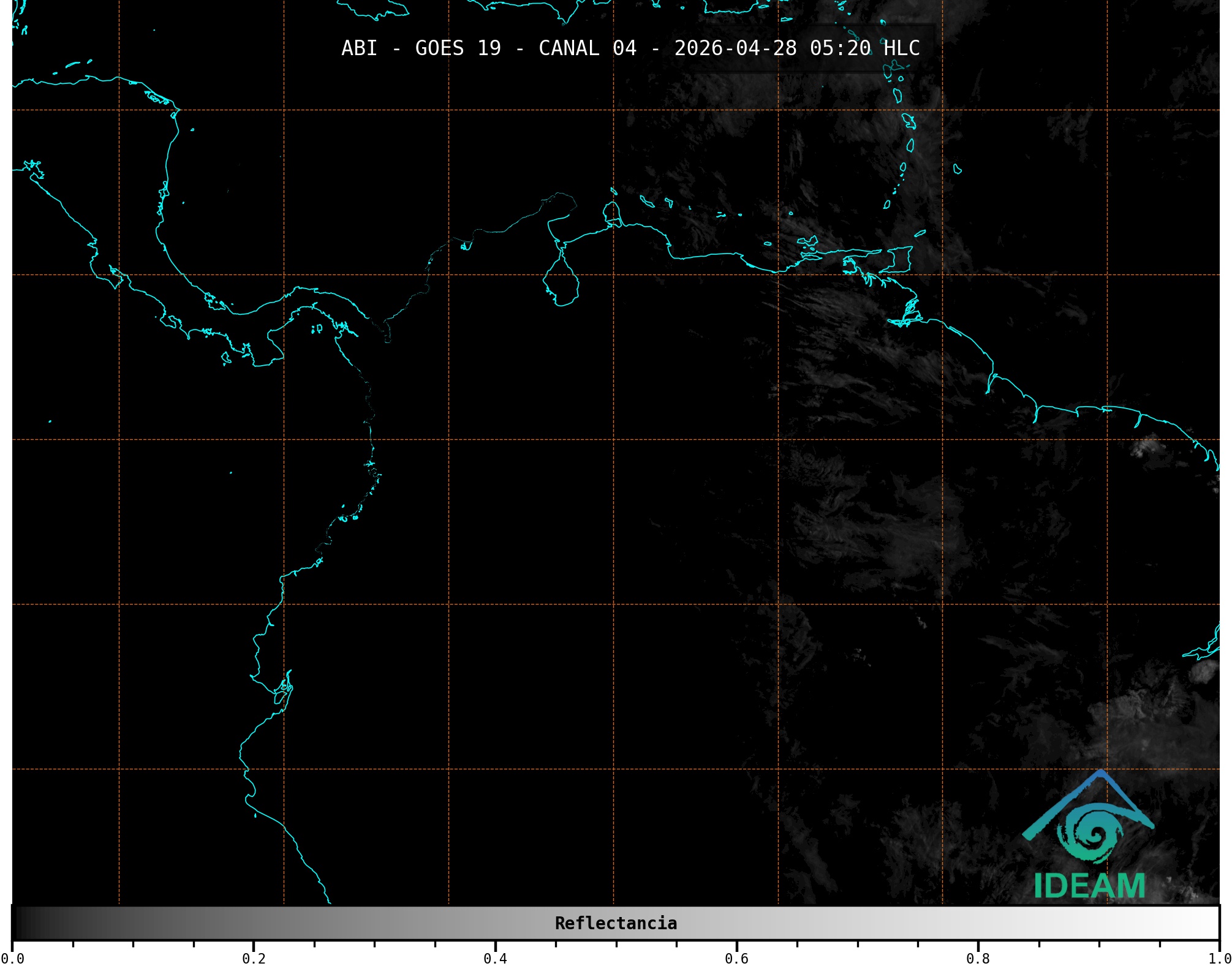Click the Reflectancia colorbar label
Viewport: 1232px width, 966px height.
pyautogui.click(x=616, y=923)
